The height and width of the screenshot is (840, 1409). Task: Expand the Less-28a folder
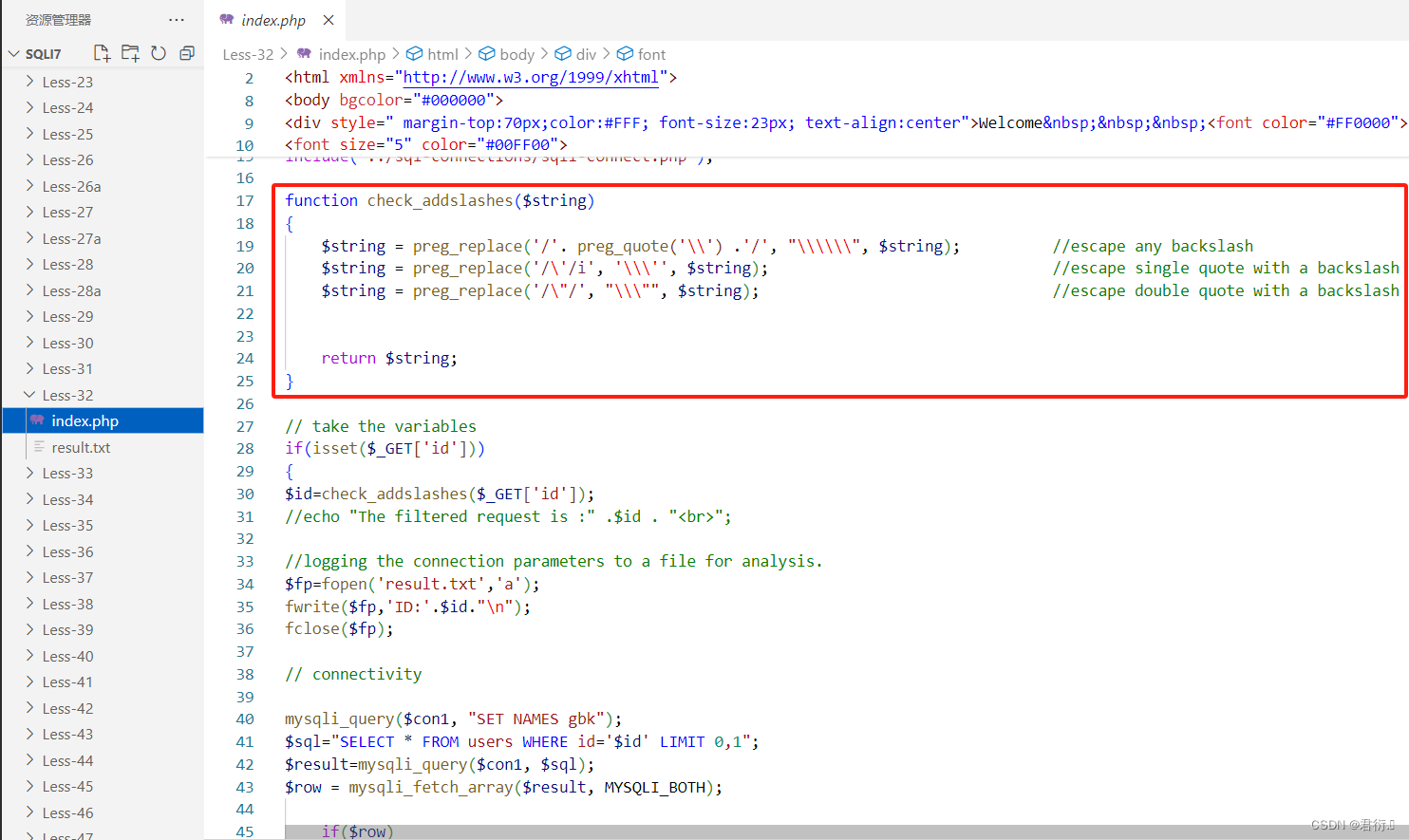tap(102, 290)
